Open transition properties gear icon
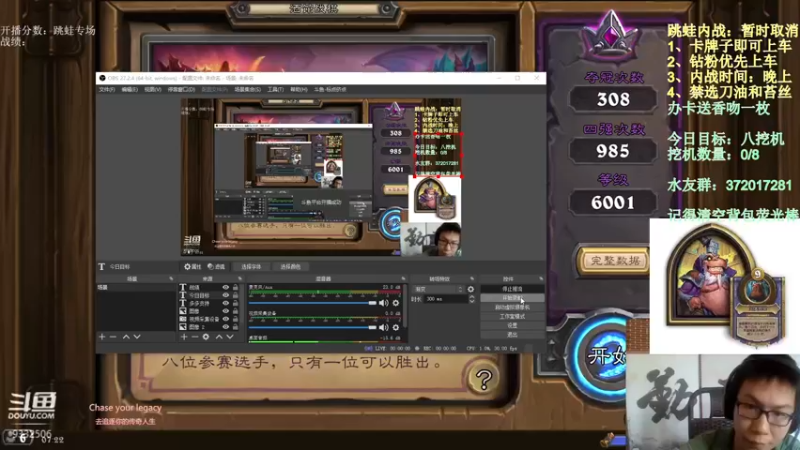The width and height of the screenshot is (800, 450). [470, 289]
